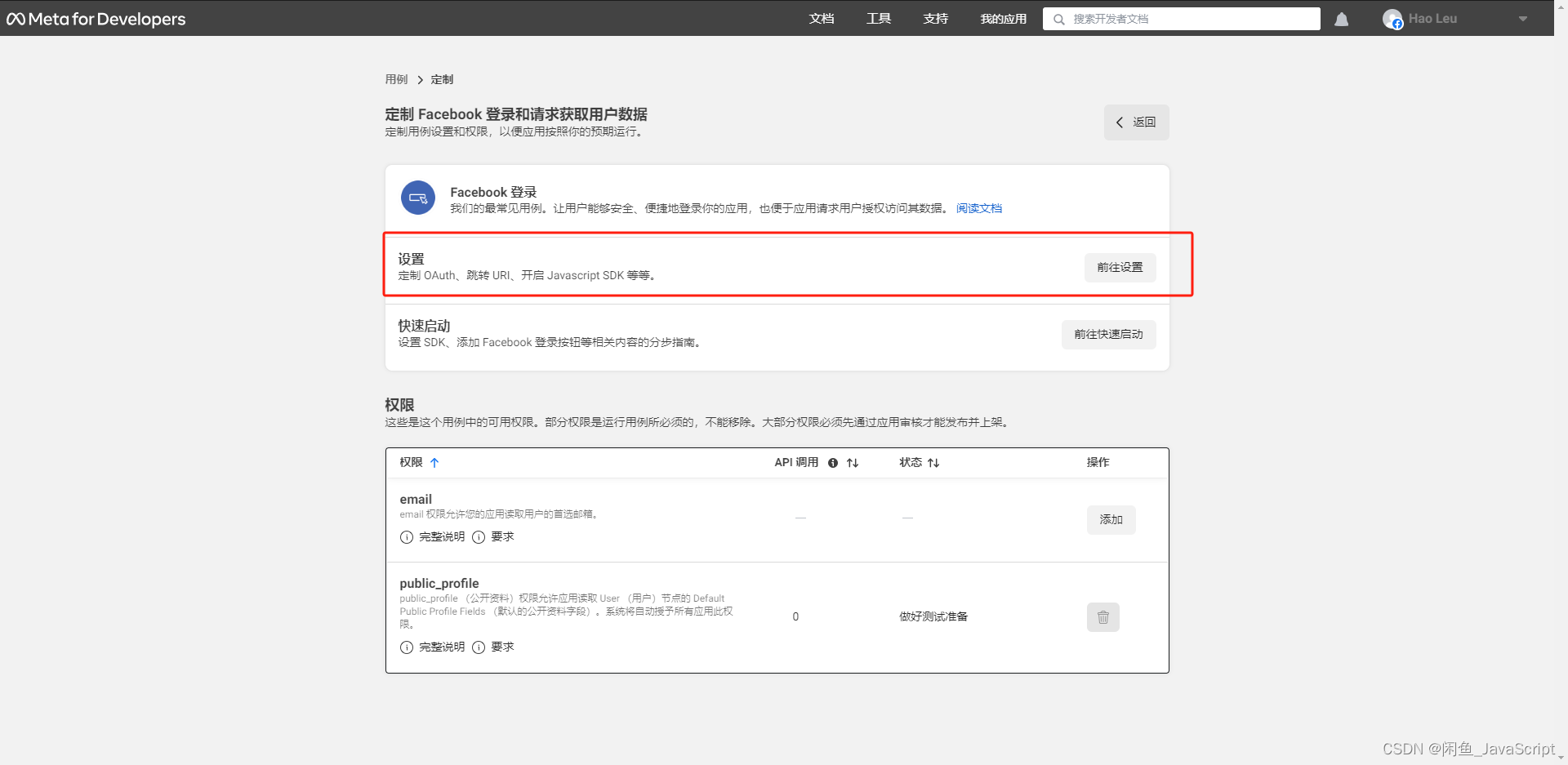Viewport: 1568px width, 765px height.
Task: Click the 定制 breadcrumb text
Action: click(442, 79)
